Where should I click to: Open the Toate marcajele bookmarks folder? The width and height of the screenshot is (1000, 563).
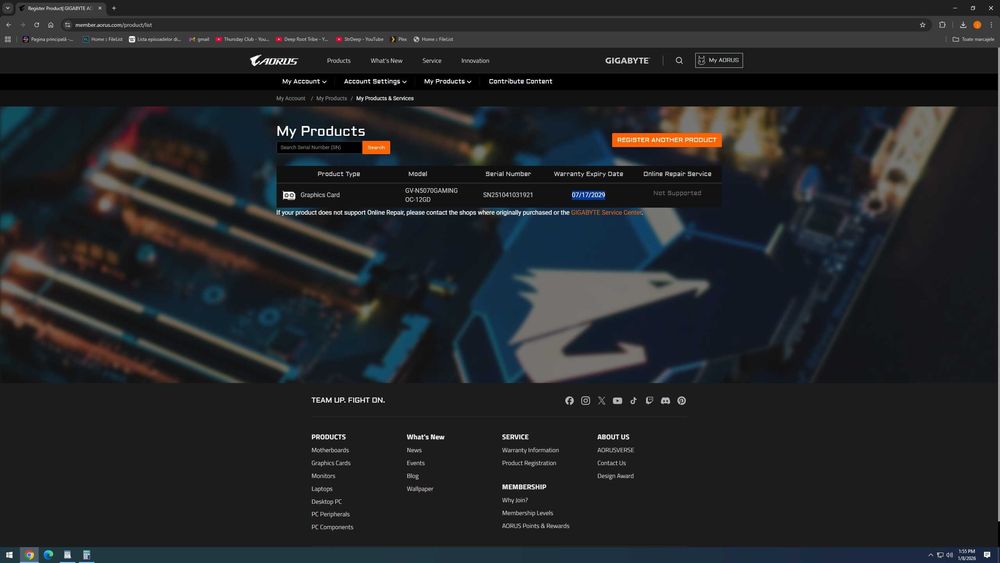point(973,39)
